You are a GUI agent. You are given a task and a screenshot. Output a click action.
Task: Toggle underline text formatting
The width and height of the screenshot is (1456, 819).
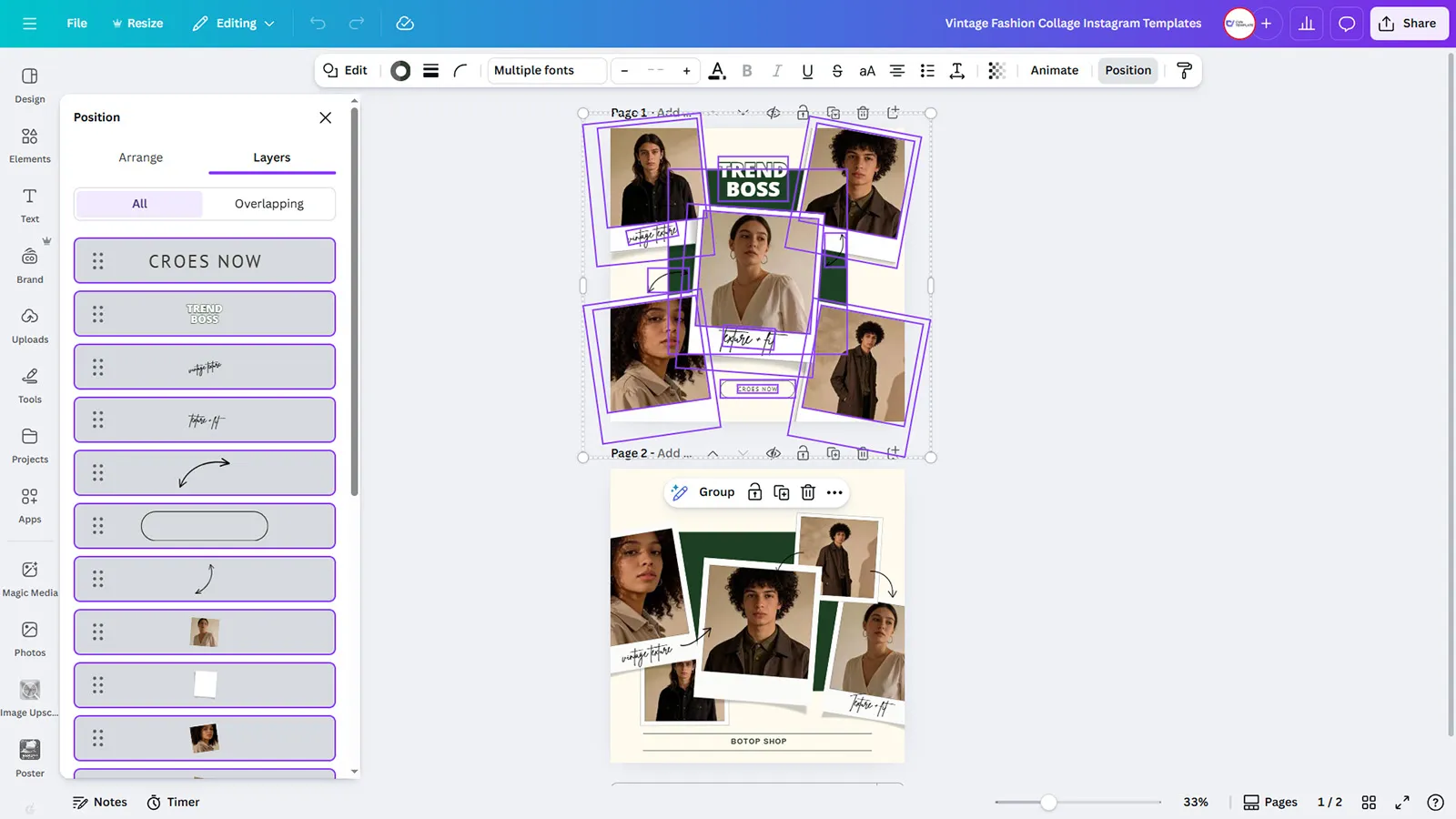click(807, 71)
